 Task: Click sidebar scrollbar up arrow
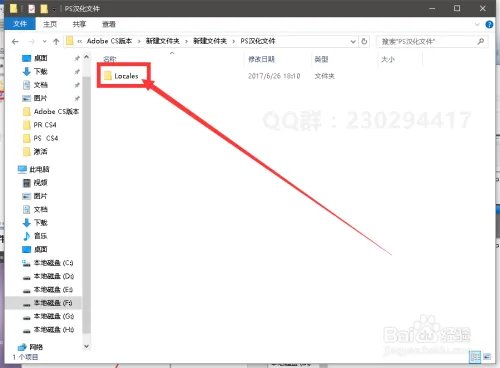click(x=86, y=57)
